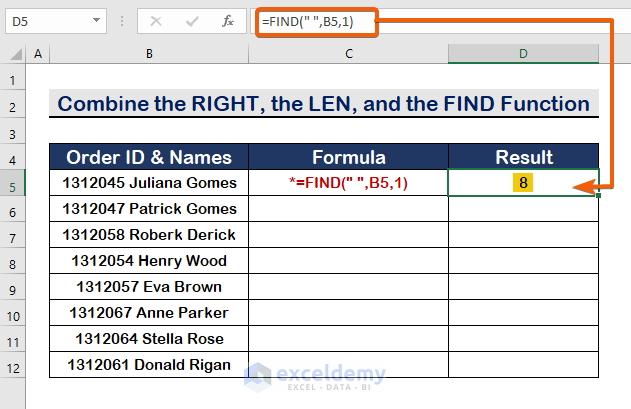Select column A header
631x409 pixels.
38,54
